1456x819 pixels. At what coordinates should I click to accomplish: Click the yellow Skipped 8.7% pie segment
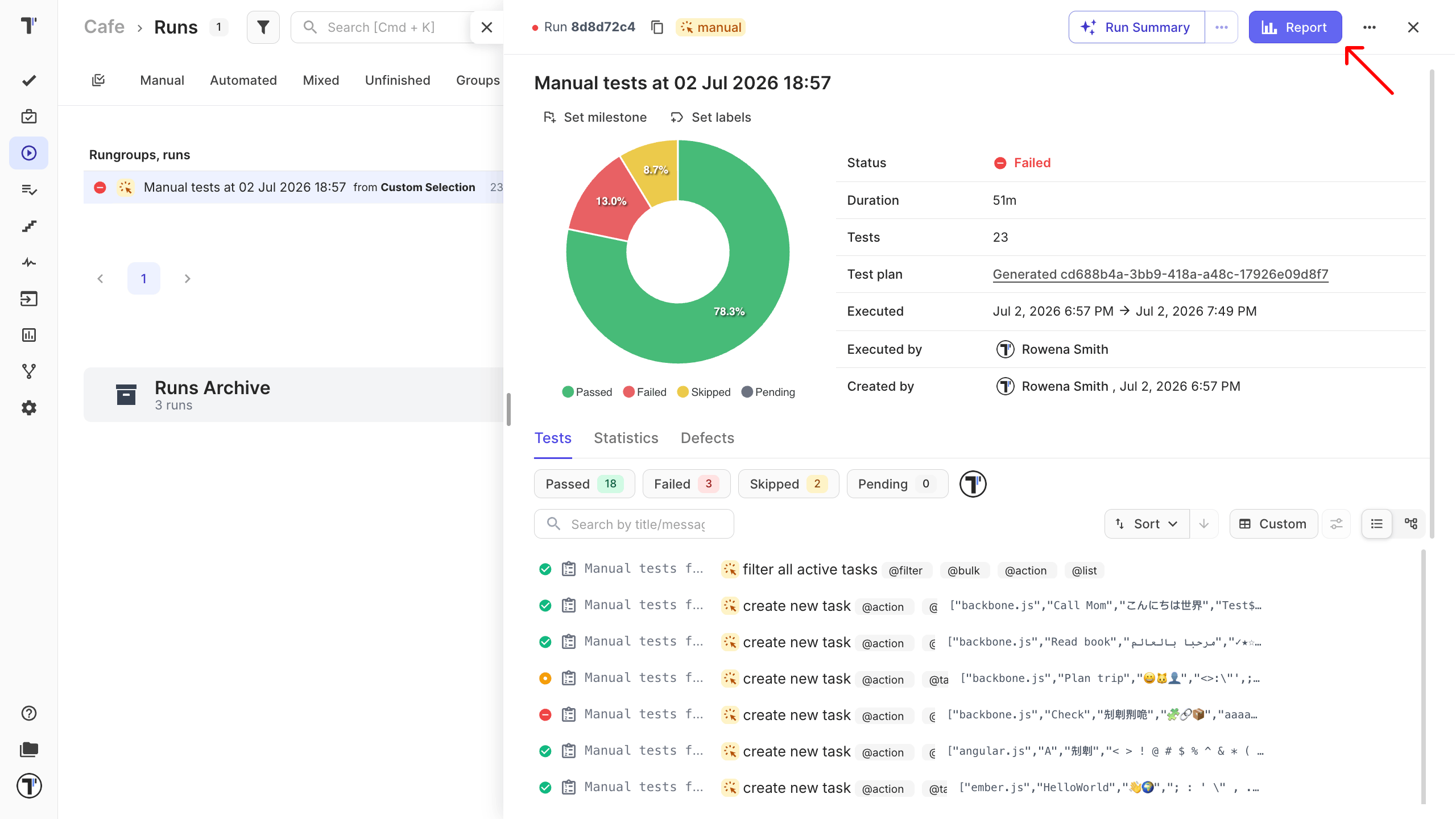point(656,169)
